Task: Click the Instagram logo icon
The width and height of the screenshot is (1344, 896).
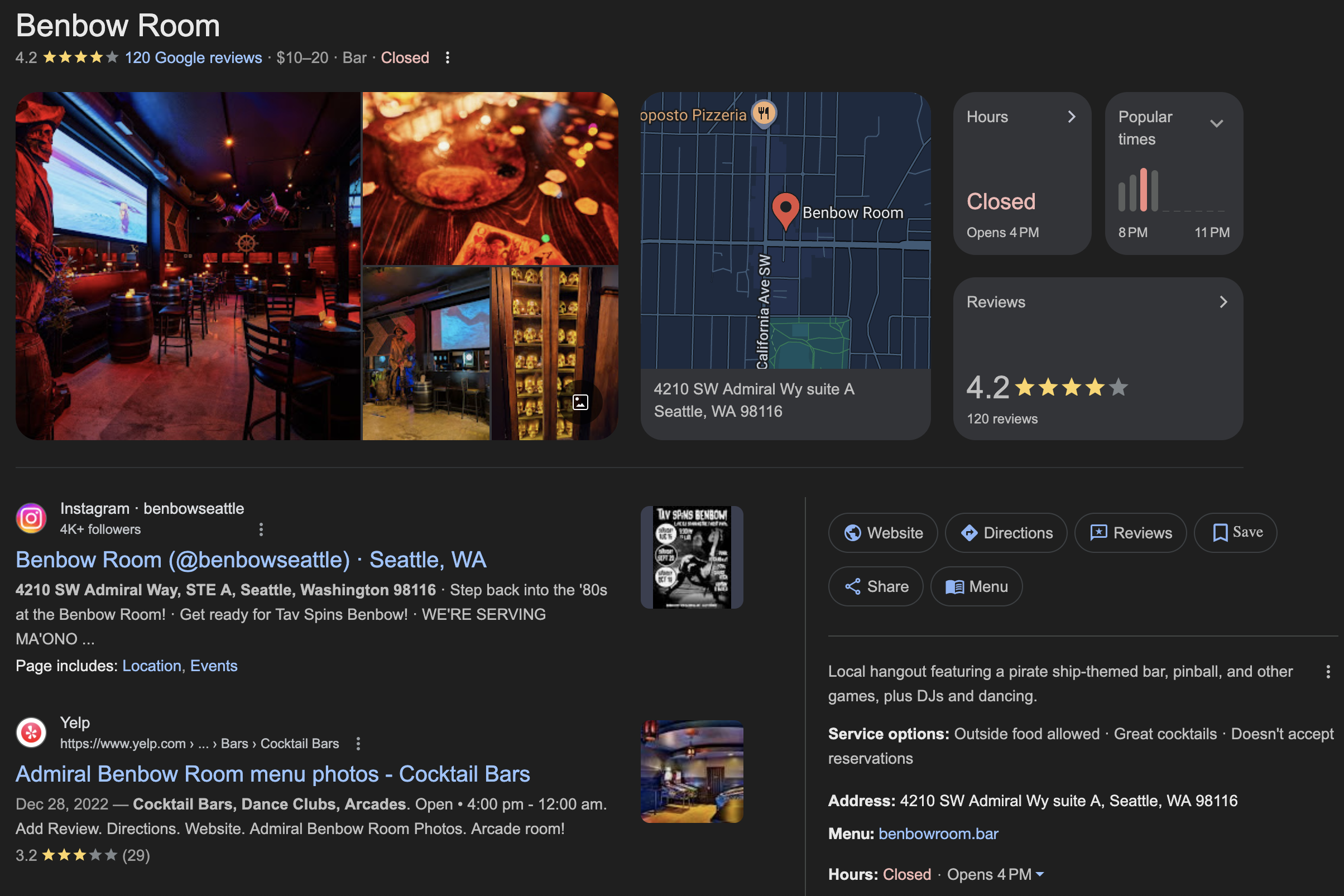Action: click(31, 518)
